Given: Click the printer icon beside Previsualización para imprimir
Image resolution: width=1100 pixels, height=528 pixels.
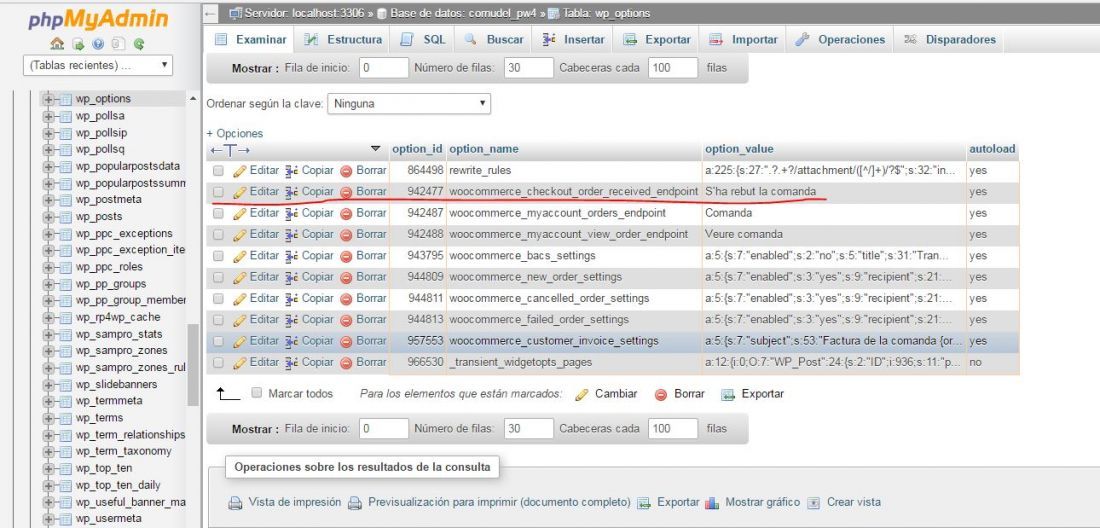Looking at the screenshot, I should pos(355,503).
